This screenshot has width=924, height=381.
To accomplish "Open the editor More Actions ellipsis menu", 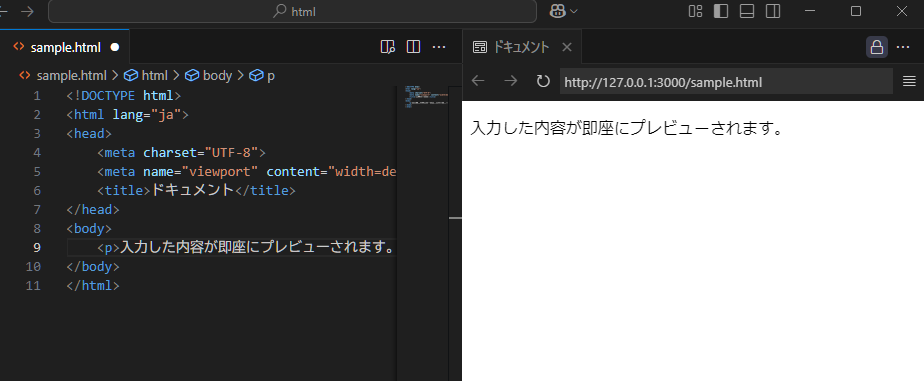I will click(x=439, y=47).
